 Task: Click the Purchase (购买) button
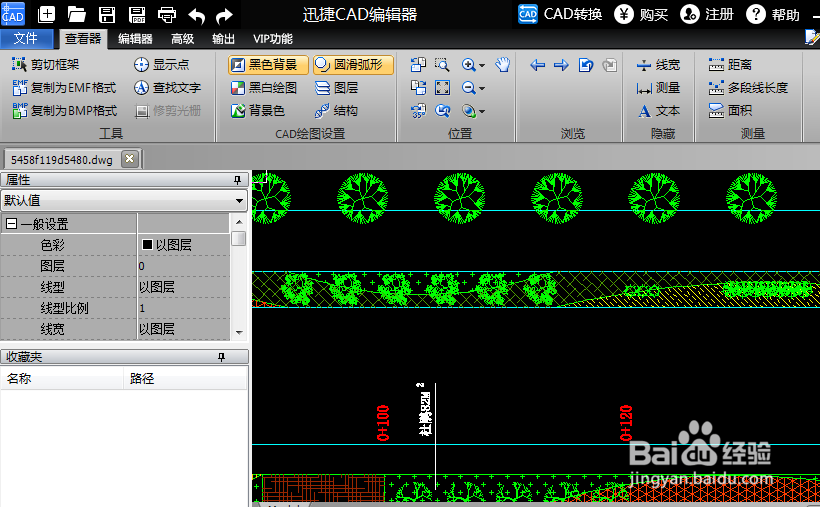point(641,14)
